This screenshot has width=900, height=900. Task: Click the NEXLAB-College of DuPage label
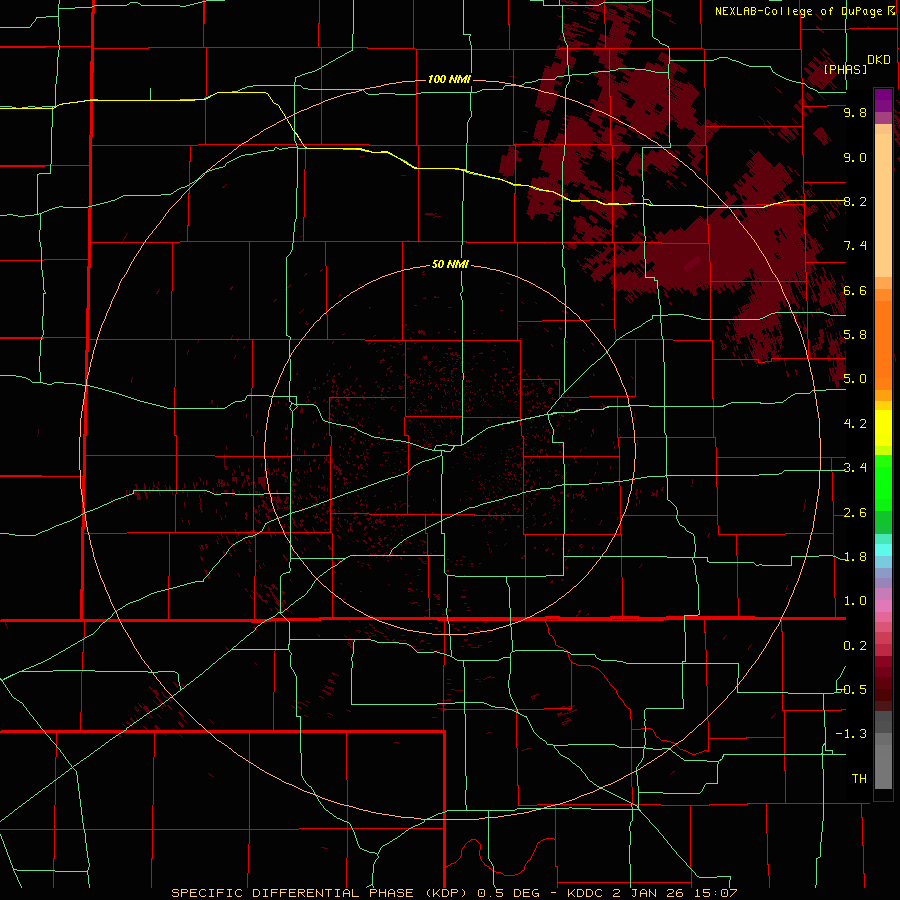pyautogui.click(x=799, y=11)
